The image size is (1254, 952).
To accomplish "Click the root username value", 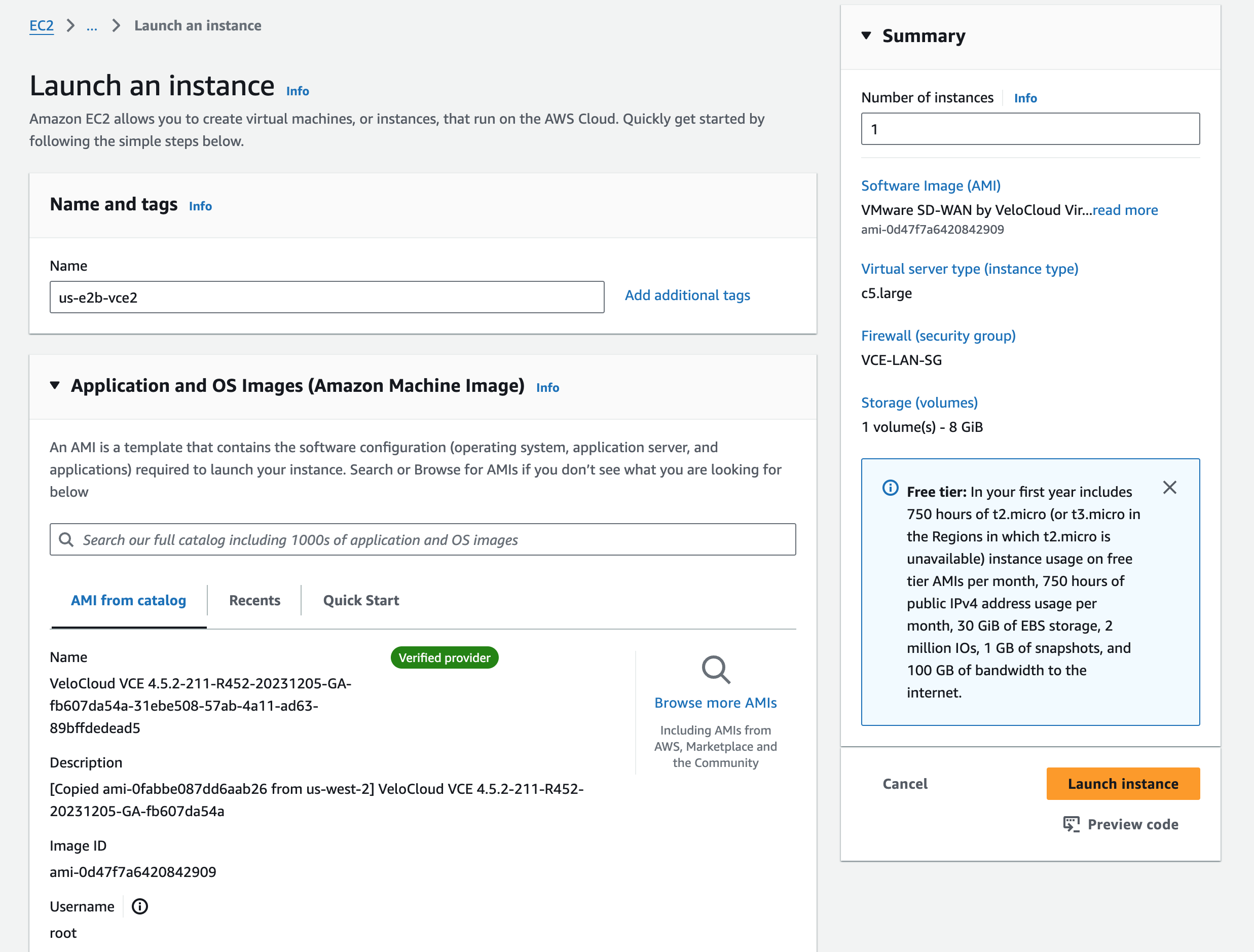I will 63,933.
